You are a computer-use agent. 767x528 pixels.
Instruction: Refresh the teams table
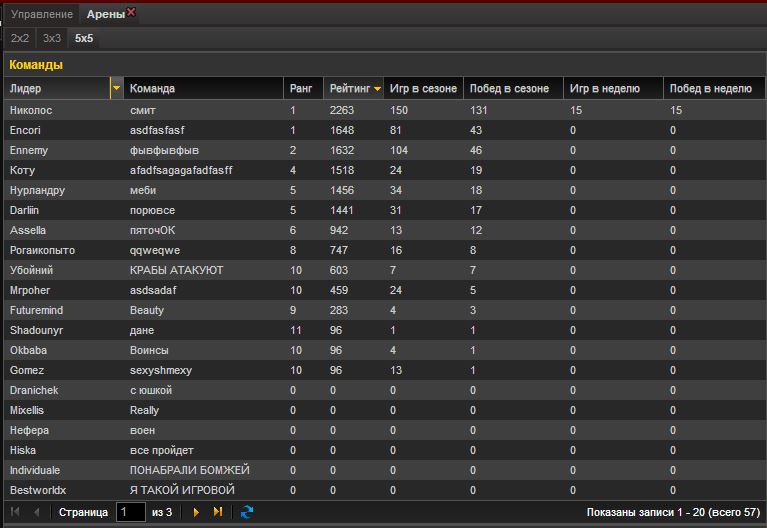[x=247, y=512]
